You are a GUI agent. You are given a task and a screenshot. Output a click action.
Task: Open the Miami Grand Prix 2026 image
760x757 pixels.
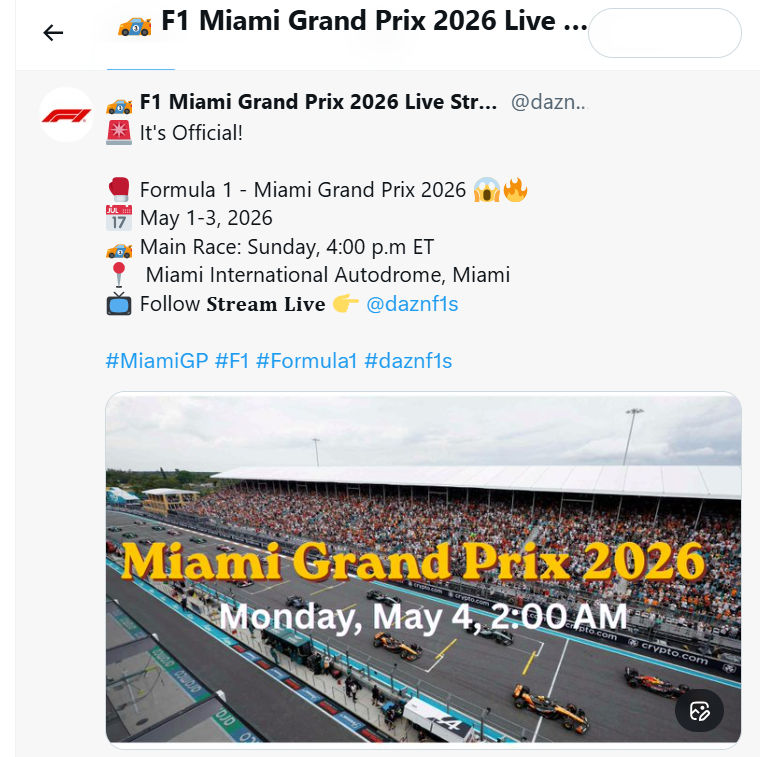(423, 569)
